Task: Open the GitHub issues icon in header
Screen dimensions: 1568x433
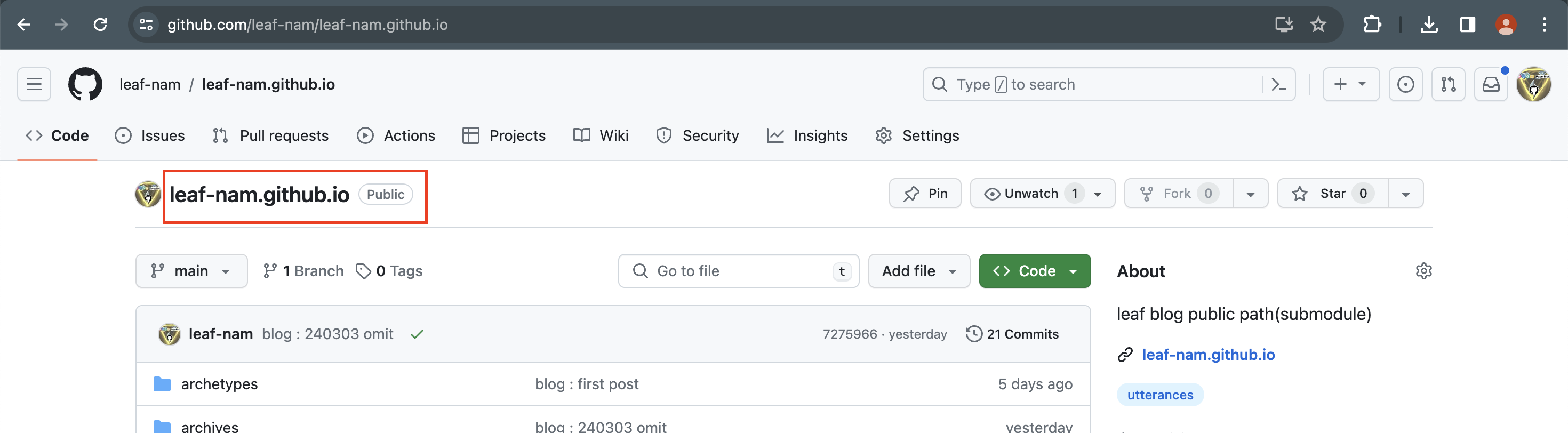Action: (x=1405, y=84)
